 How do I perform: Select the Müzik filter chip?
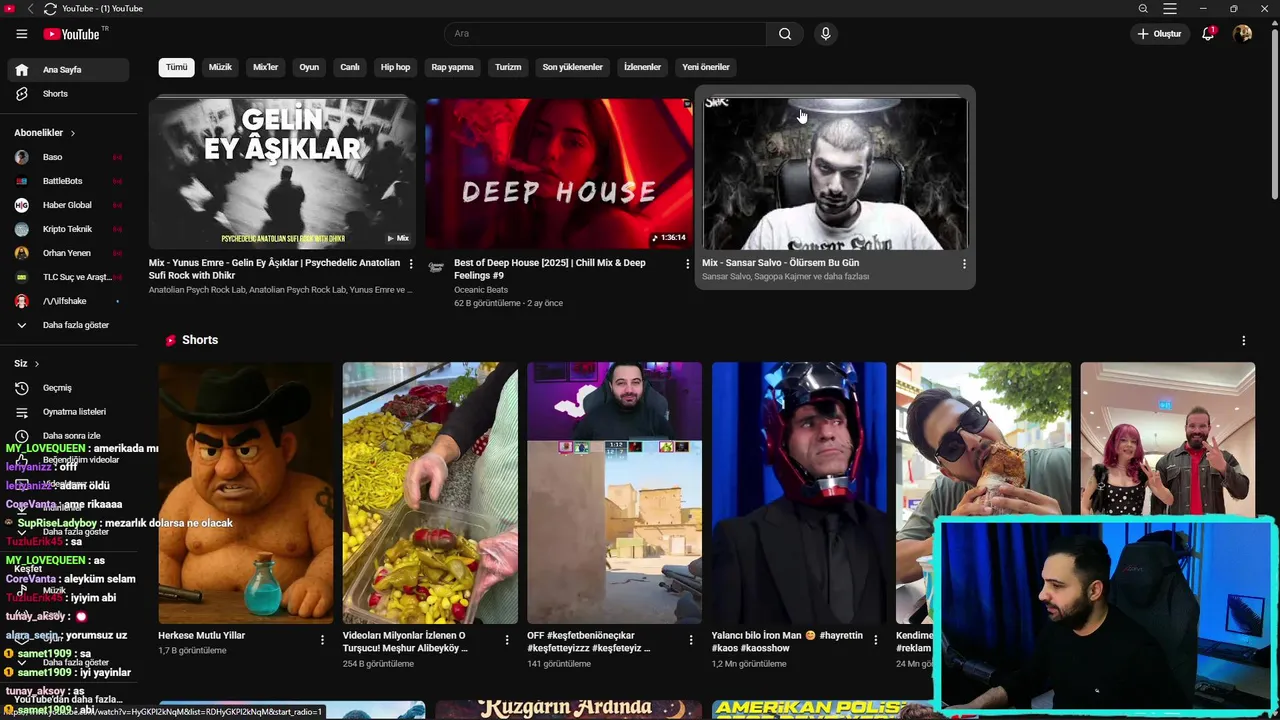click(x=220, y=67)
